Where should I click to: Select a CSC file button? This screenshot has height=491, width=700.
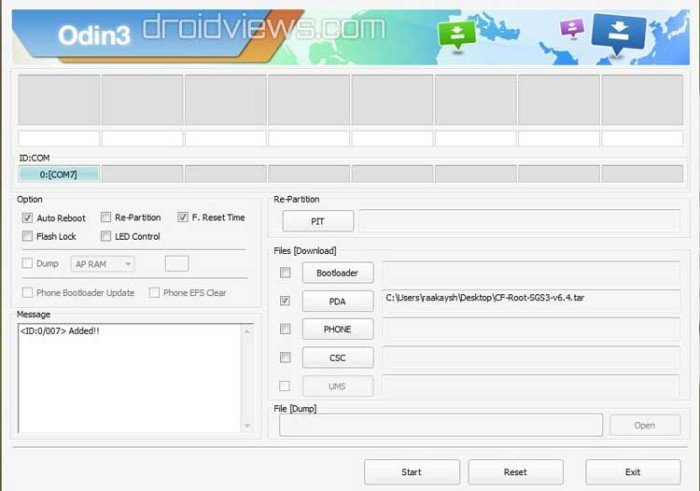338,358
